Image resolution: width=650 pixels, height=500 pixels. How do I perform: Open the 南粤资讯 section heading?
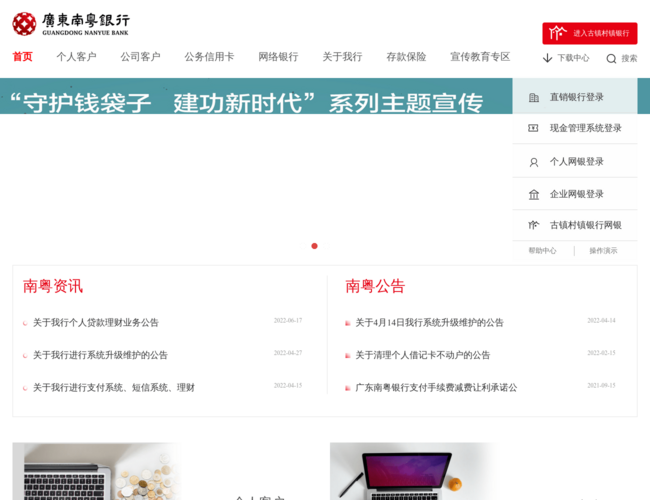(x=53, y=286)
